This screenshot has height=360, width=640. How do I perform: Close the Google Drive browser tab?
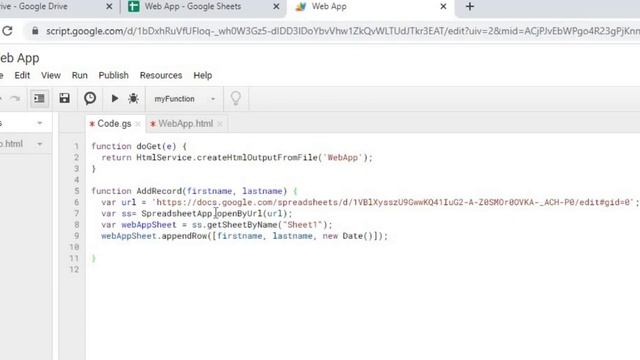[109, 7]
